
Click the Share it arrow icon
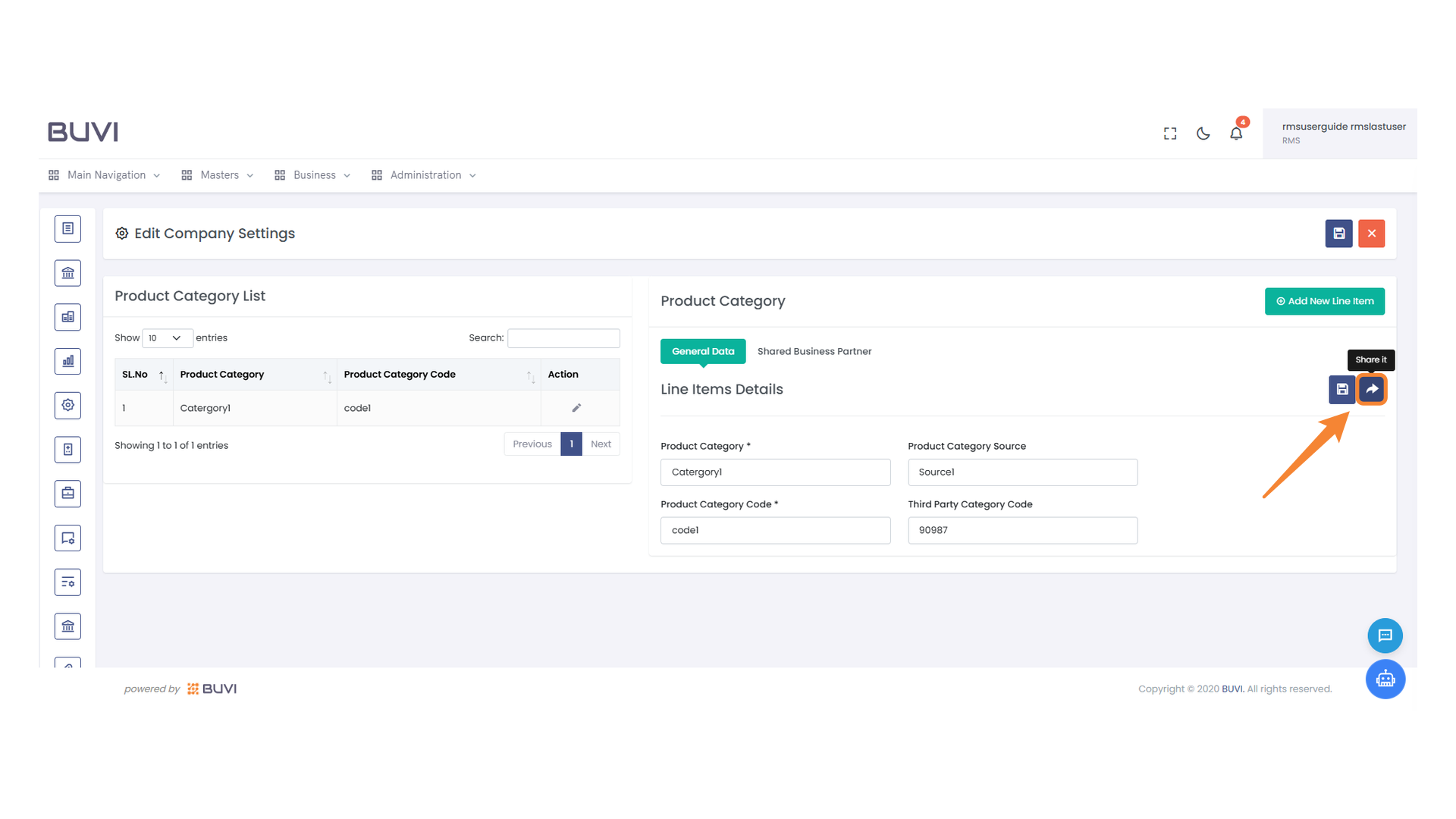(1372, 389)
